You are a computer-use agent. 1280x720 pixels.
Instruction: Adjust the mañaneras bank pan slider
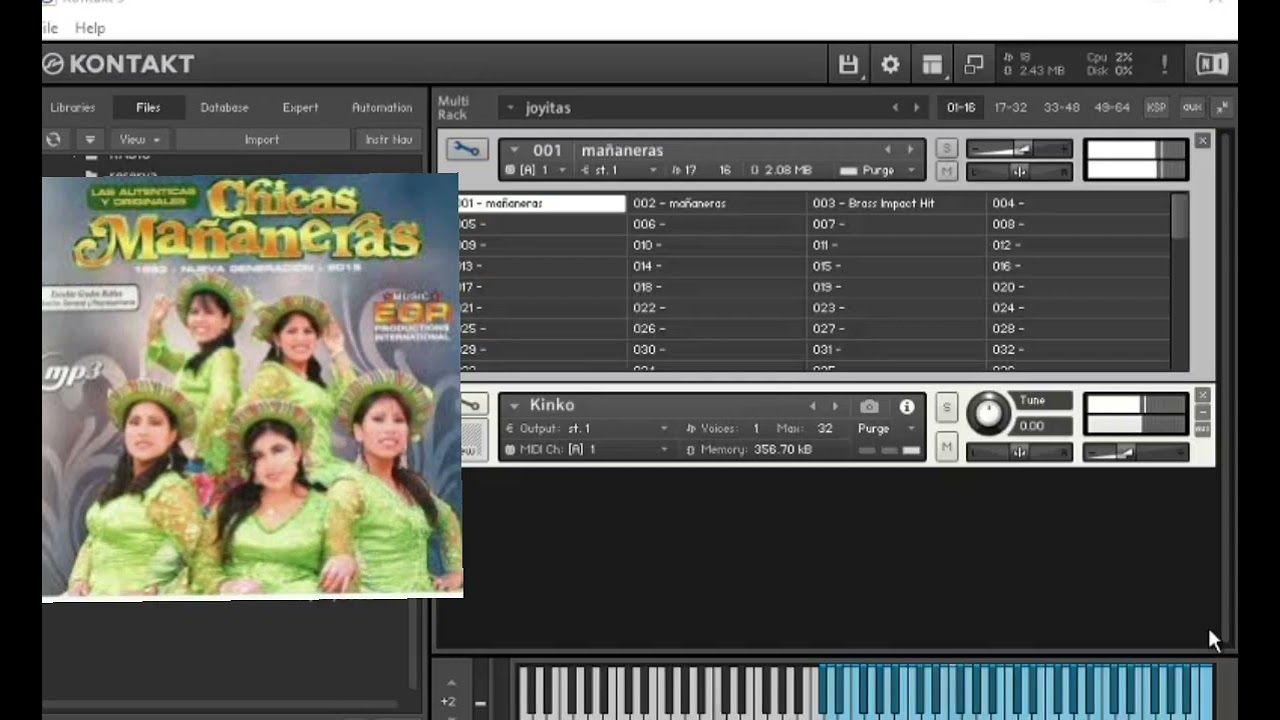[x=1019, y=172]
